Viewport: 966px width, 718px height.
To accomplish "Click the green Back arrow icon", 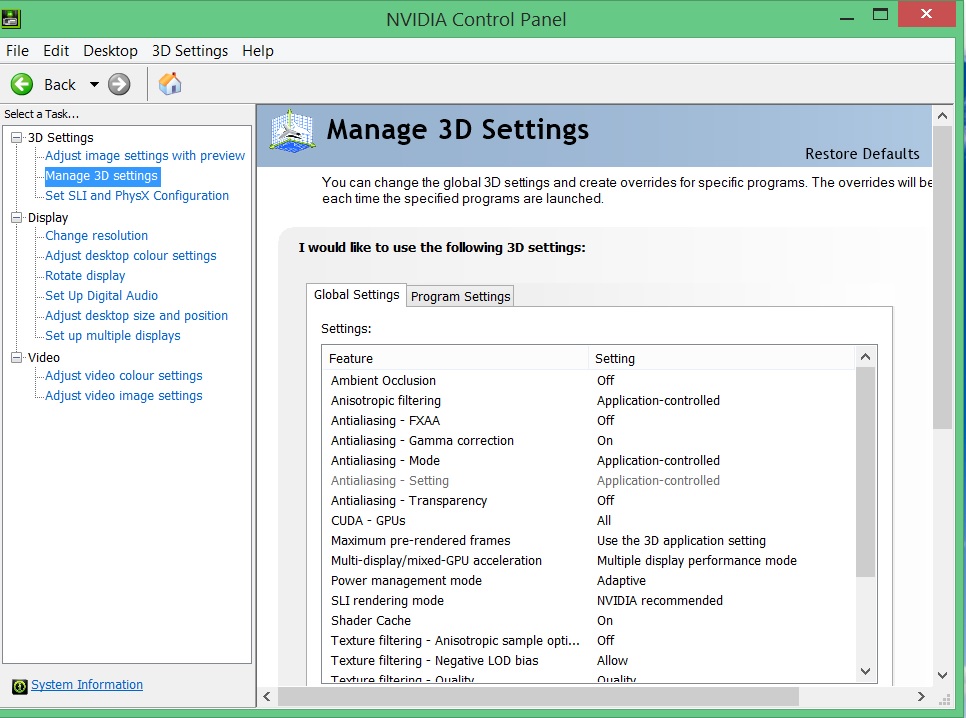I will point(22,84).
